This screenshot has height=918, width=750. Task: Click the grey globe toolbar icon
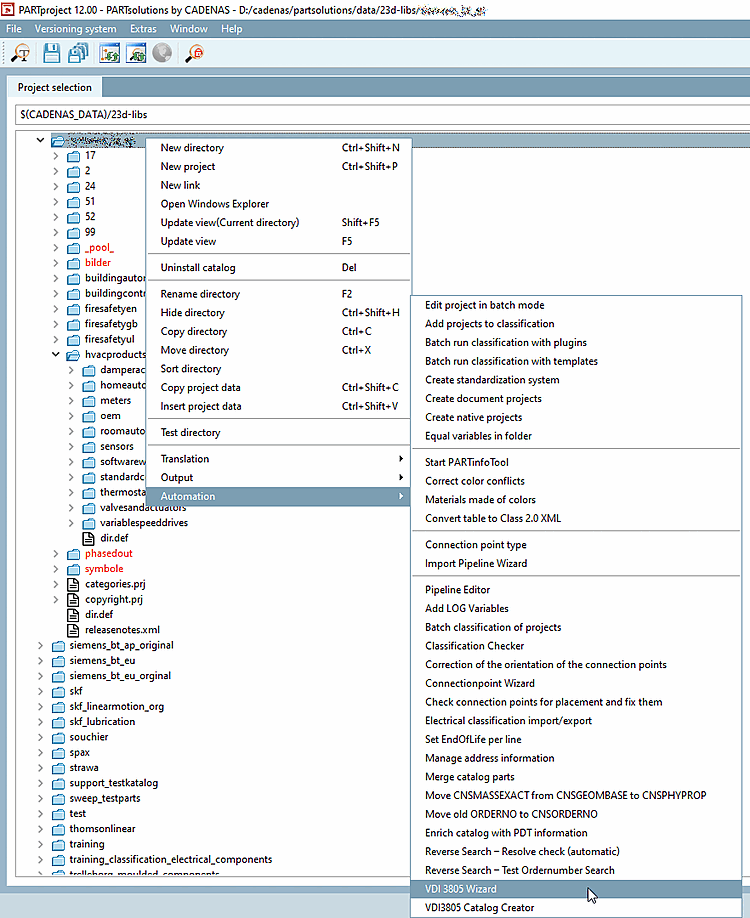click(x=162, y=53)
